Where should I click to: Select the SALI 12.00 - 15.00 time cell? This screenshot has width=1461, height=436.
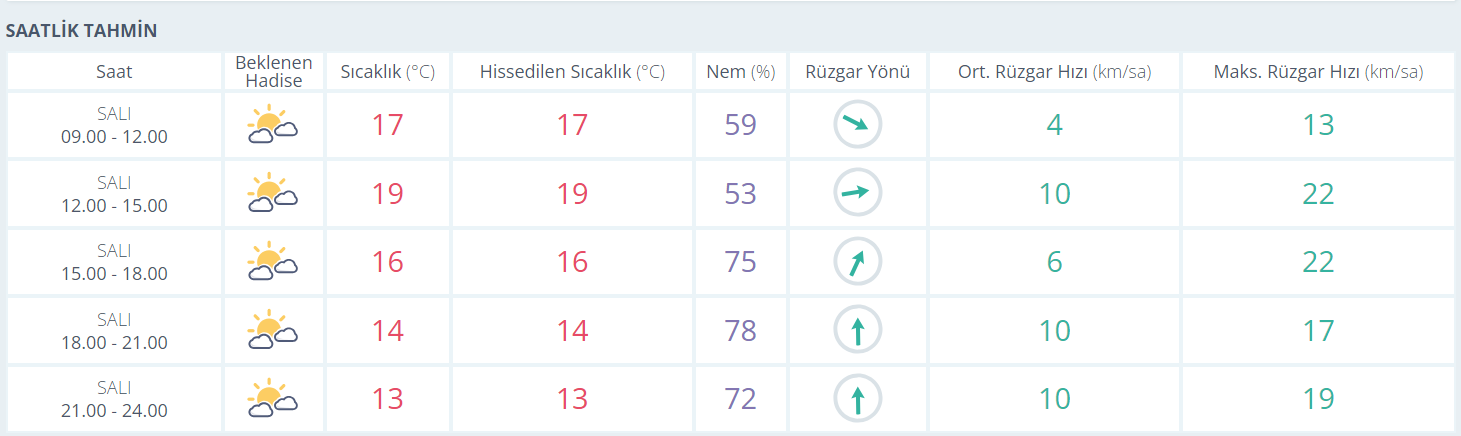[x=114, y=194]
